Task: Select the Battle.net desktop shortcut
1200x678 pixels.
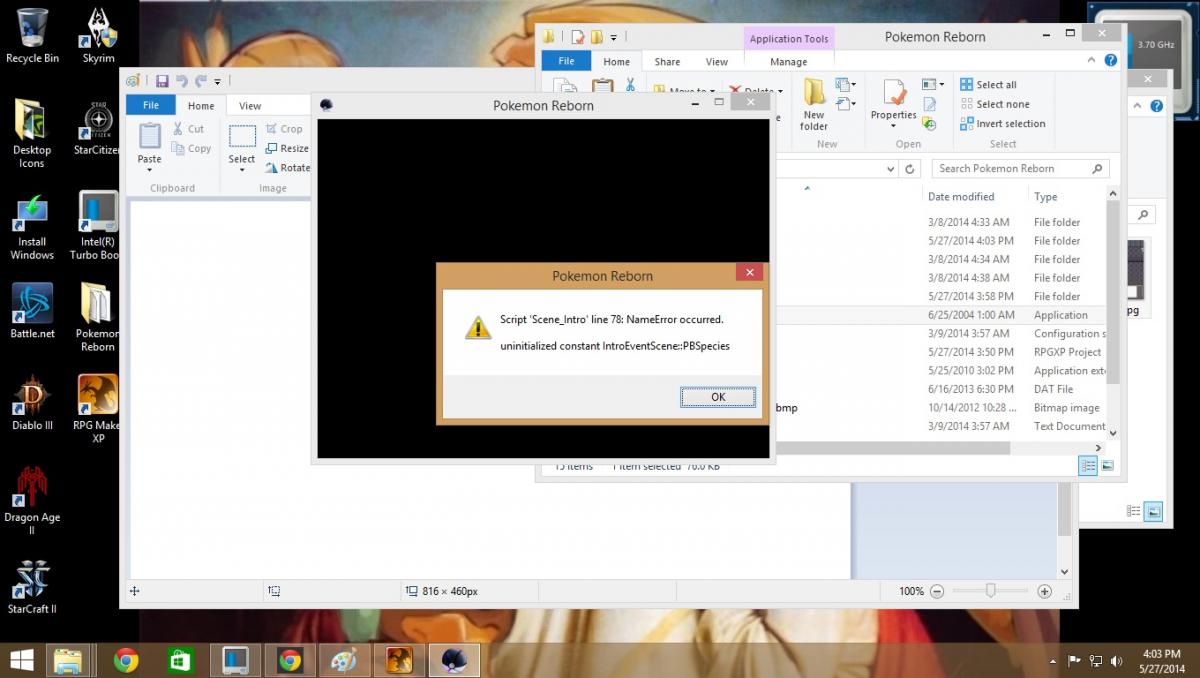Action: click(x=32, y=311)
